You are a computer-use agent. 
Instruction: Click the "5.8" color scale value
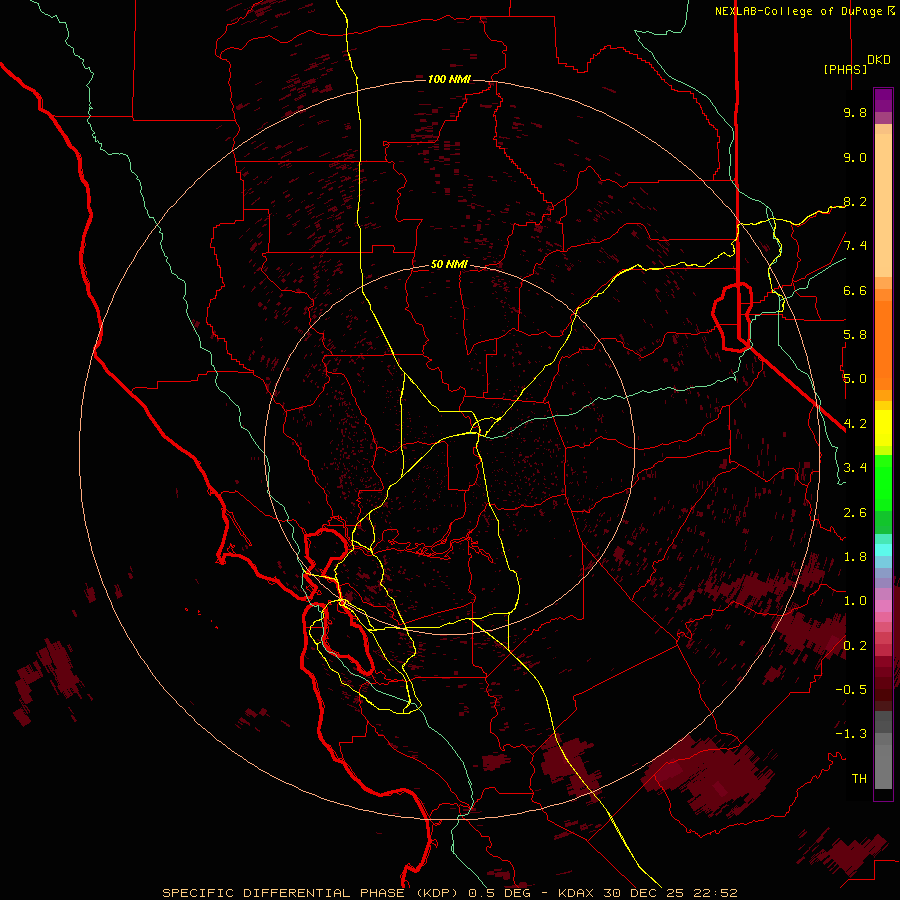click(x=855, y=335)
